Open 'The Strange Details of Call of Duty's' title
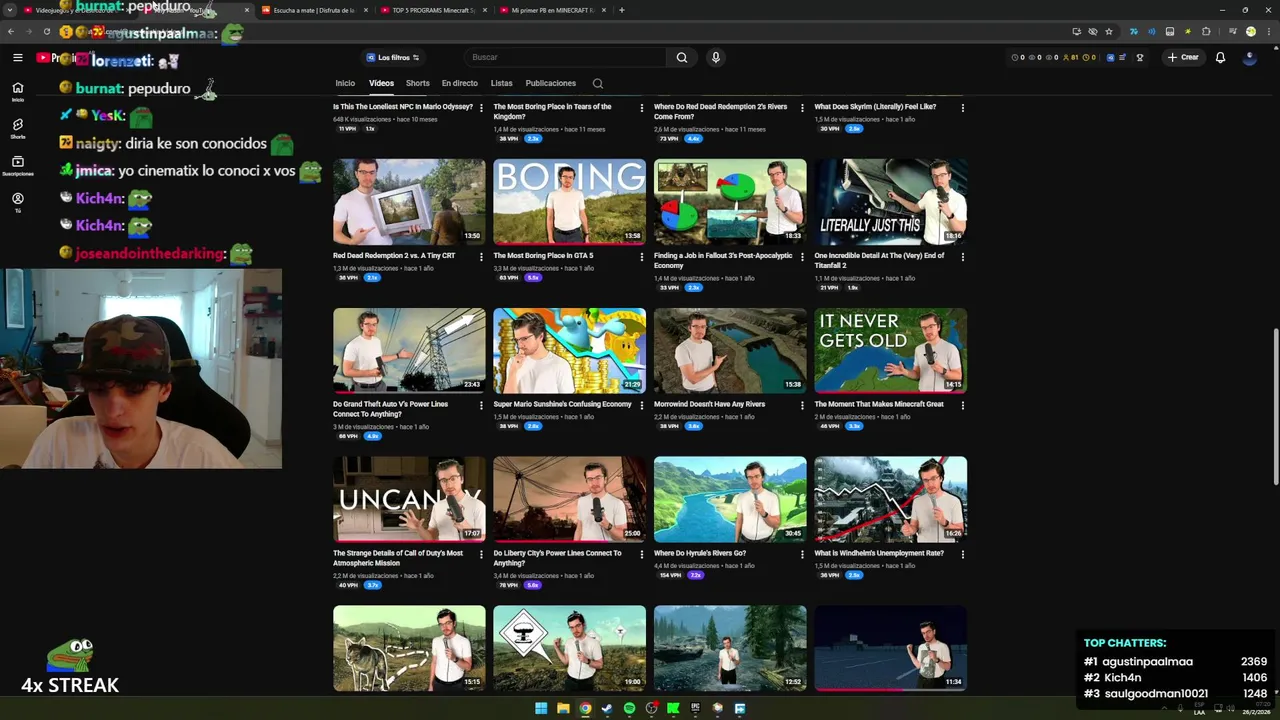This screenshot has height=720, width=1280. [x=397, y=558]
